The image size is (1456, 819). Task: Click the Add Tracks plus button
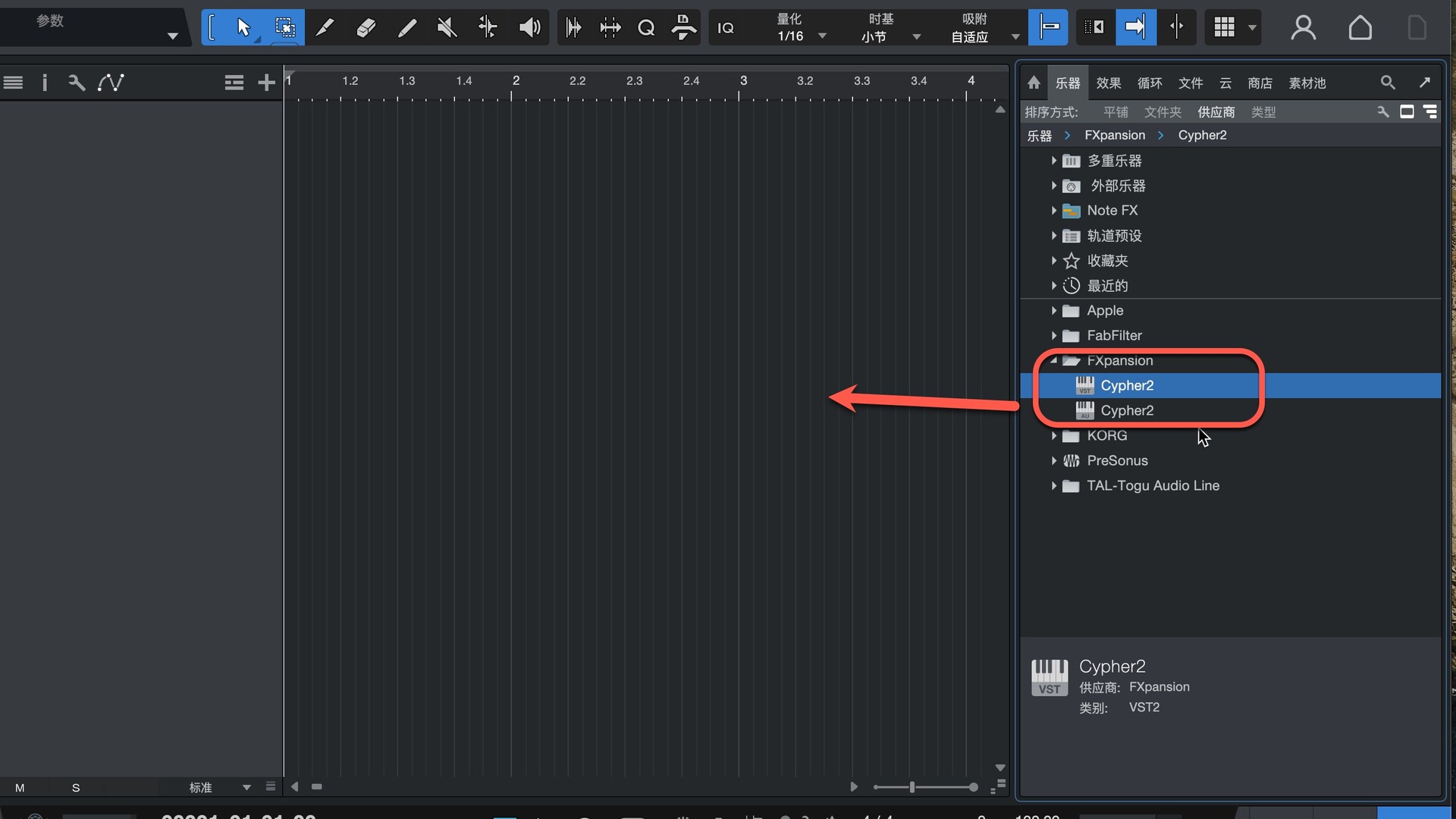[x=266, y=83]
